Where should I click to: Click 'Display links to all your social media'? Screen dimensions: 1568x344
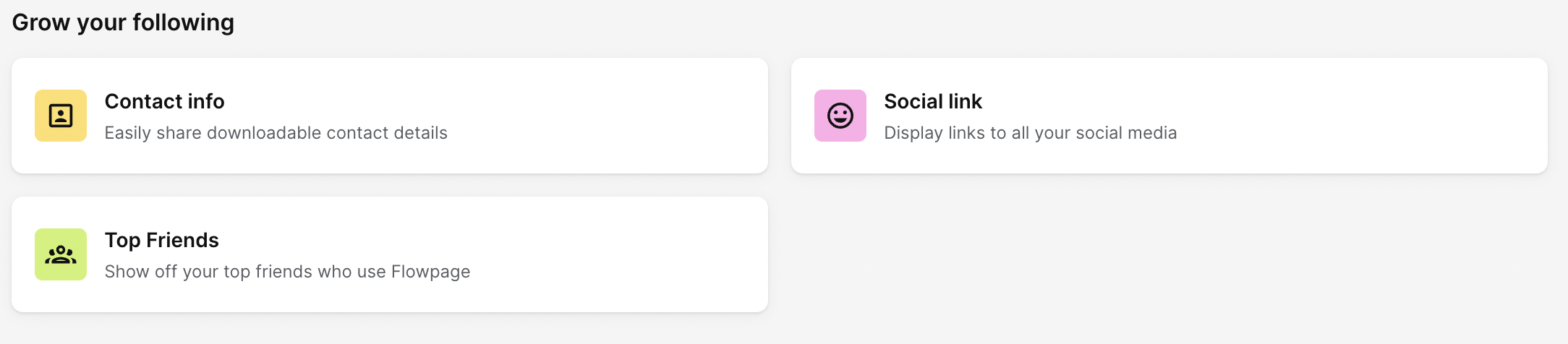[1031, 133]
